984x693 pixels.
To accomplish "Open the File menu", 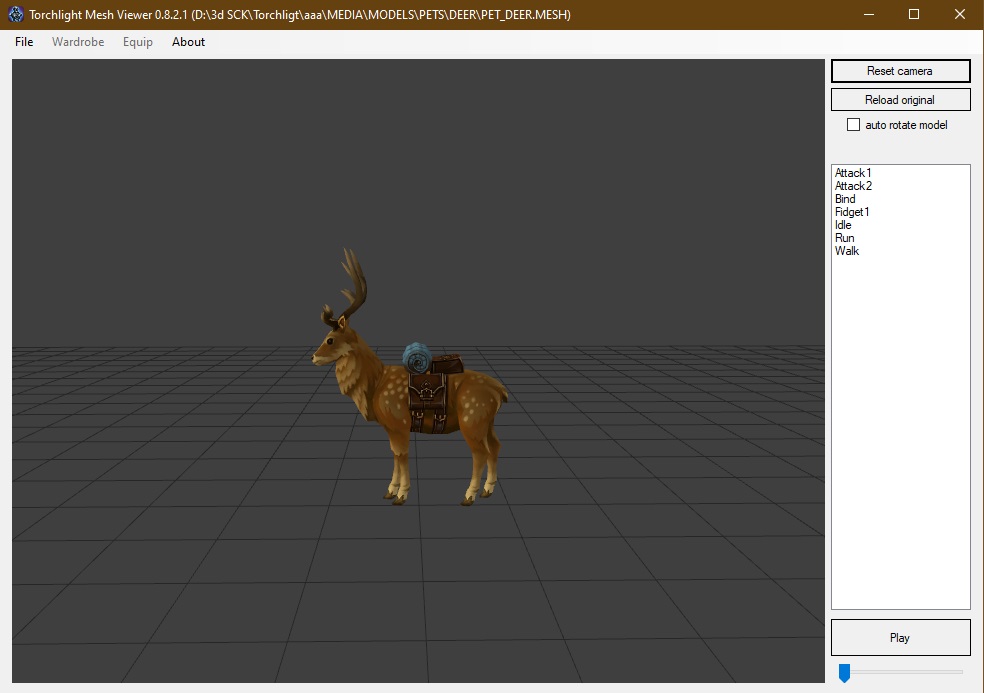I will (x=24, y=42).
